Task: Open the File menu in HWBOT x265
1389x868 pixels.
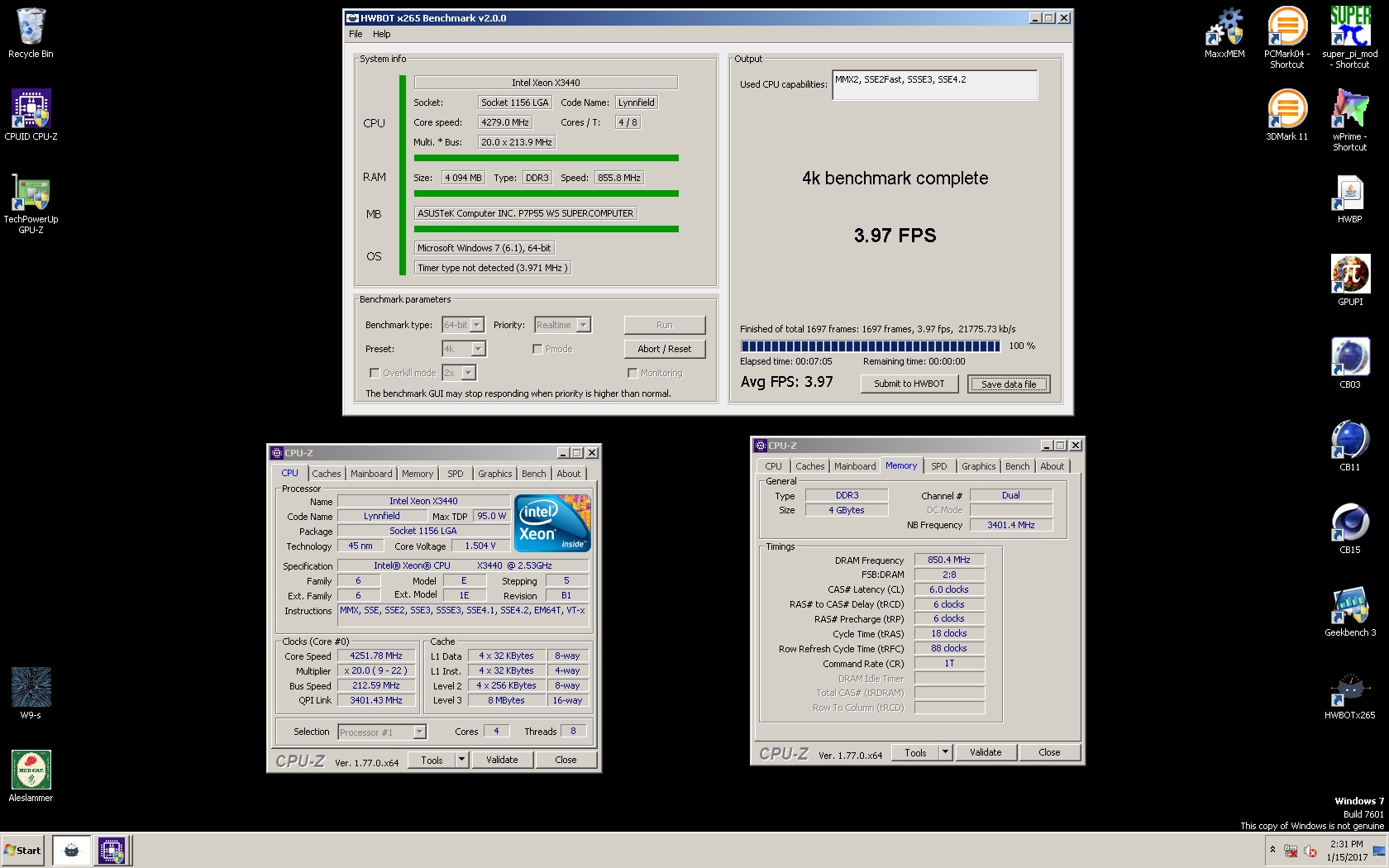Action: pos(356,34)
